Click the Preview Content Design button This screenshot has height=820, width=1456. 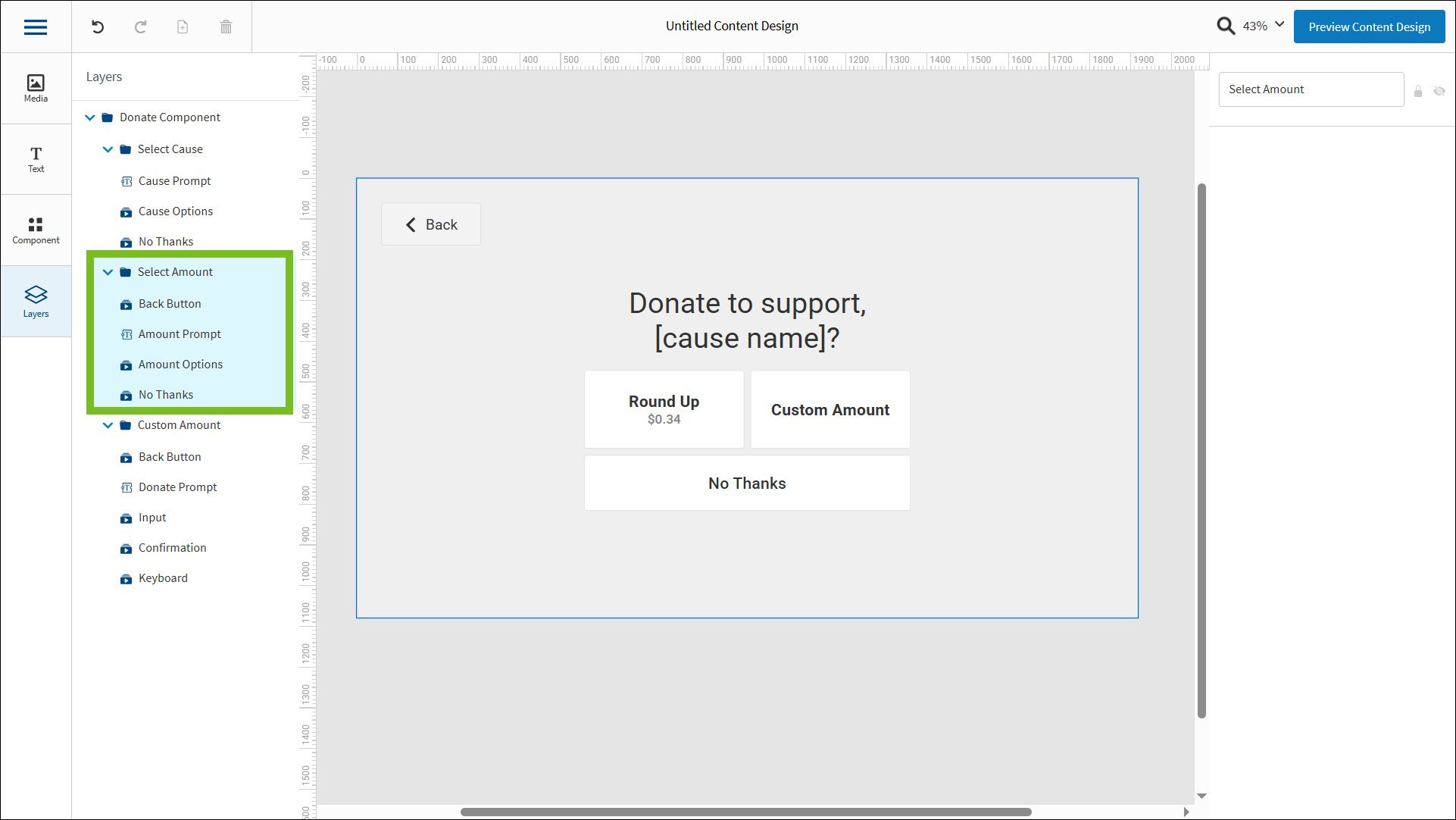(1368, 27)
